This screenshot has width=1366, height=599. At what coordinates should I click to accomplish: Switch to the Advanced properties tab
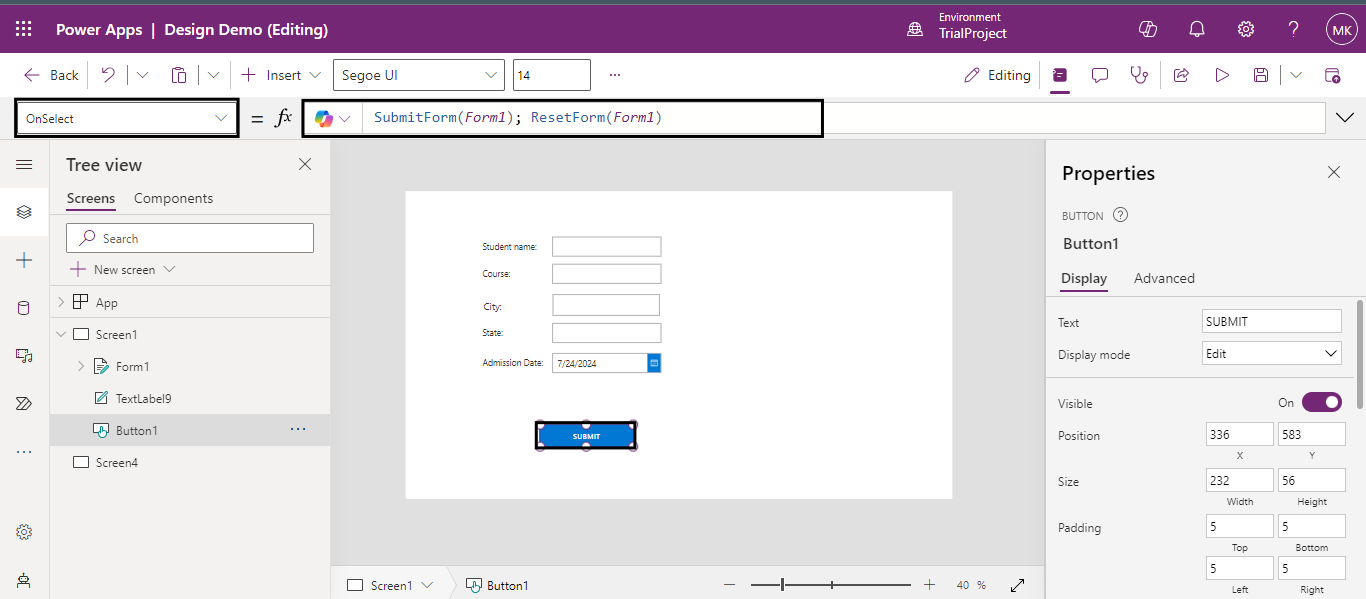click(x=1164, y=278)
